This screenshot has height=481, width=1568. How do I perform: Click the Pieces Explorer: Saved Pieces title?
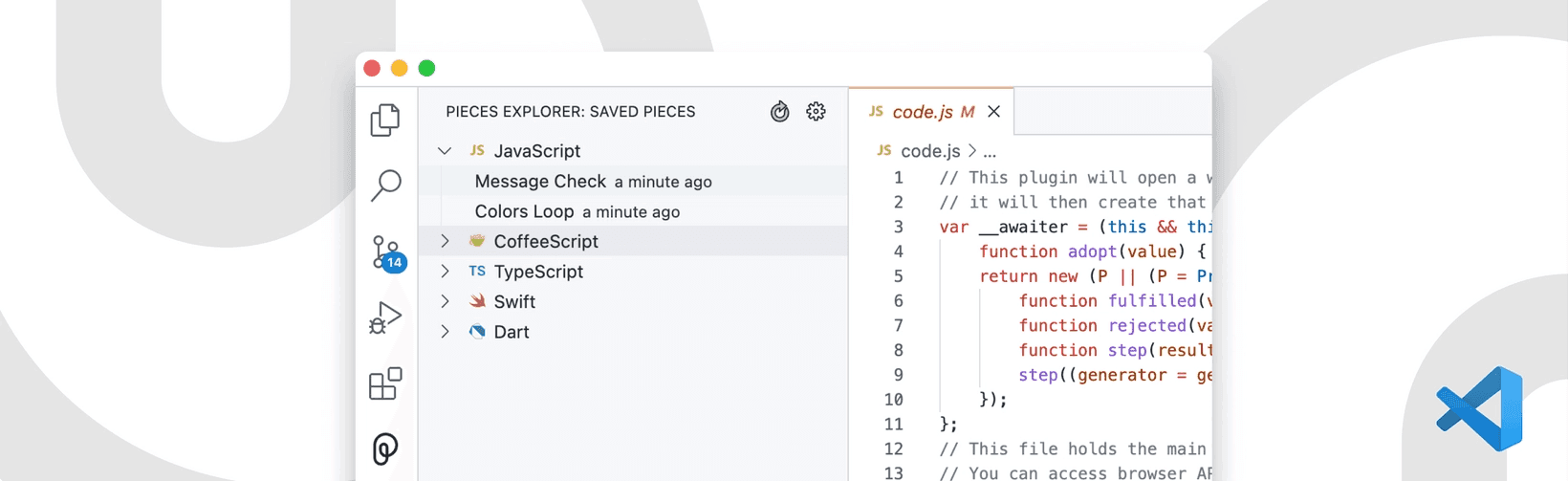click(x=571, y=112)
